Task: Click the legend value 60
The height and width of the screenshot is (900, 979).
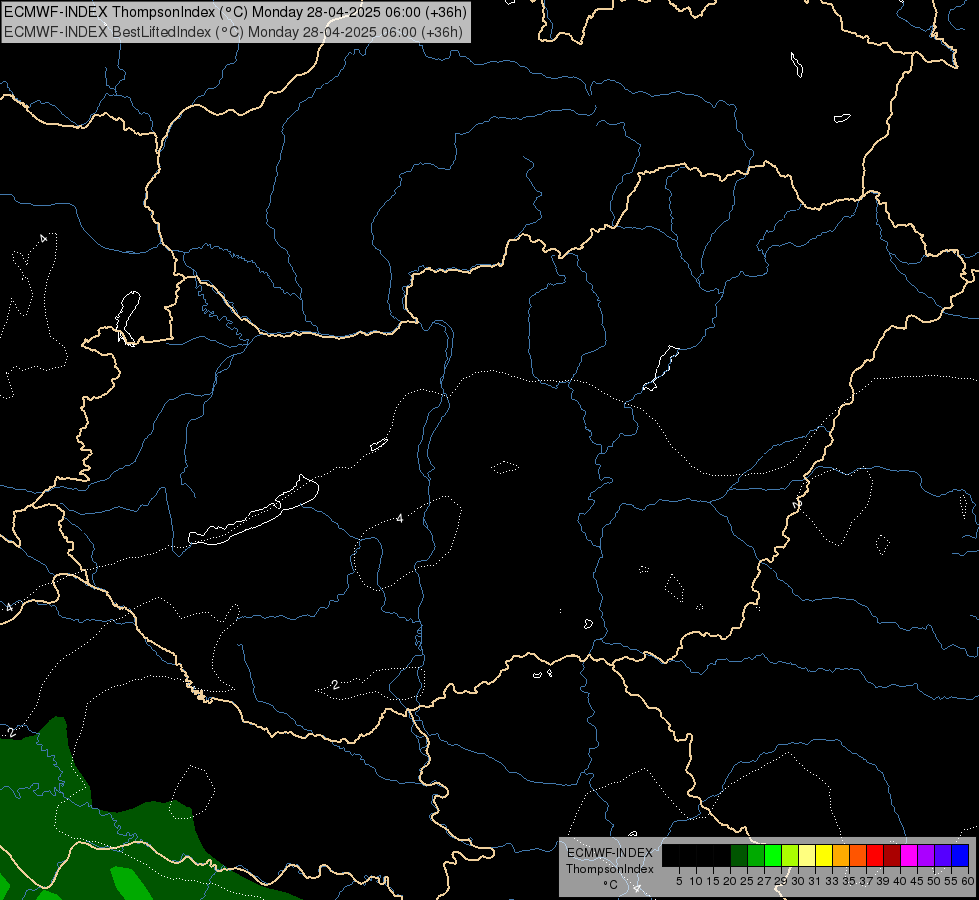Action: click(968, 881)
